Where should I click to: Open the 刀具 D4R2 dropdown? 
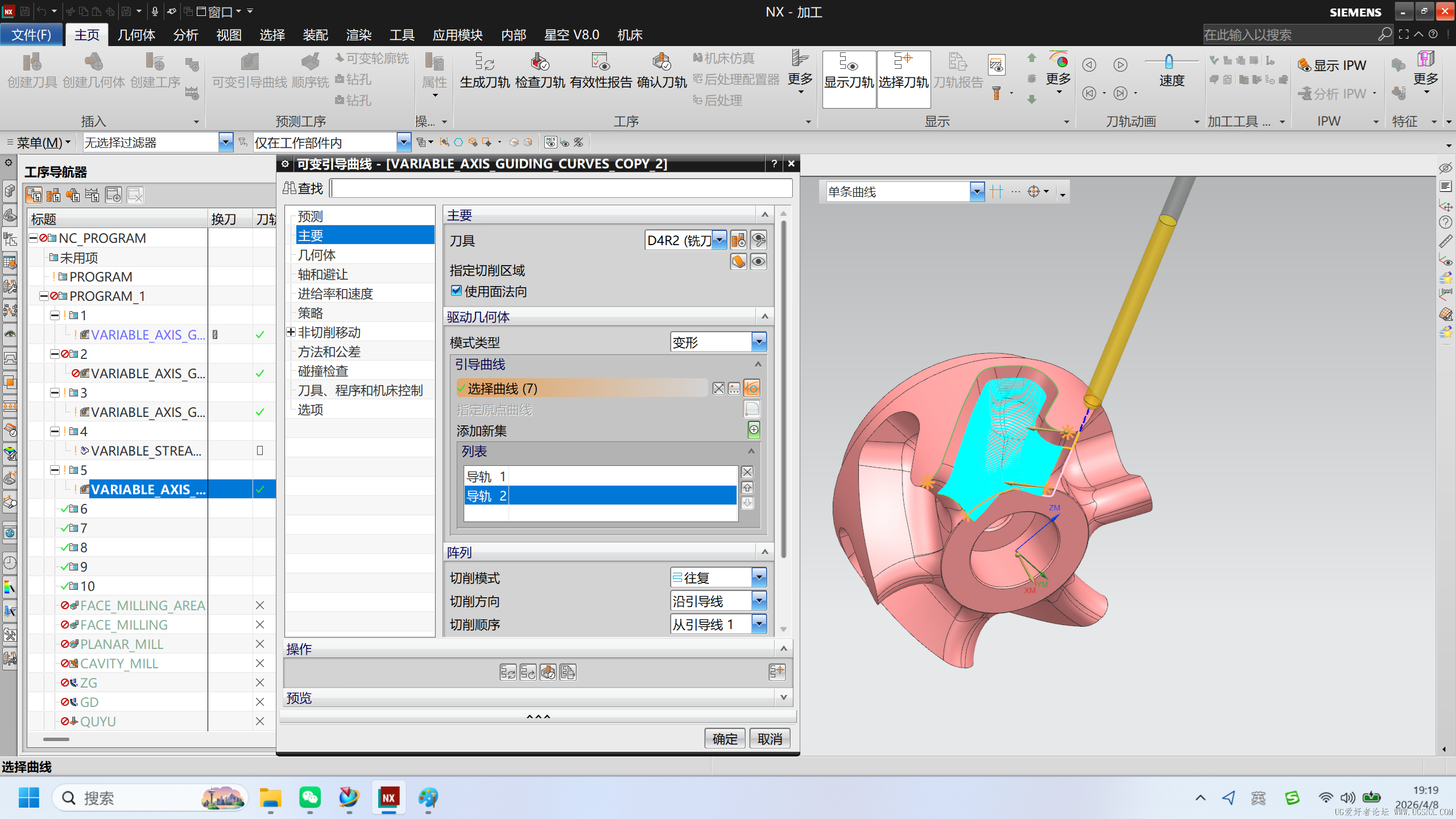click(x=719, y=241)
